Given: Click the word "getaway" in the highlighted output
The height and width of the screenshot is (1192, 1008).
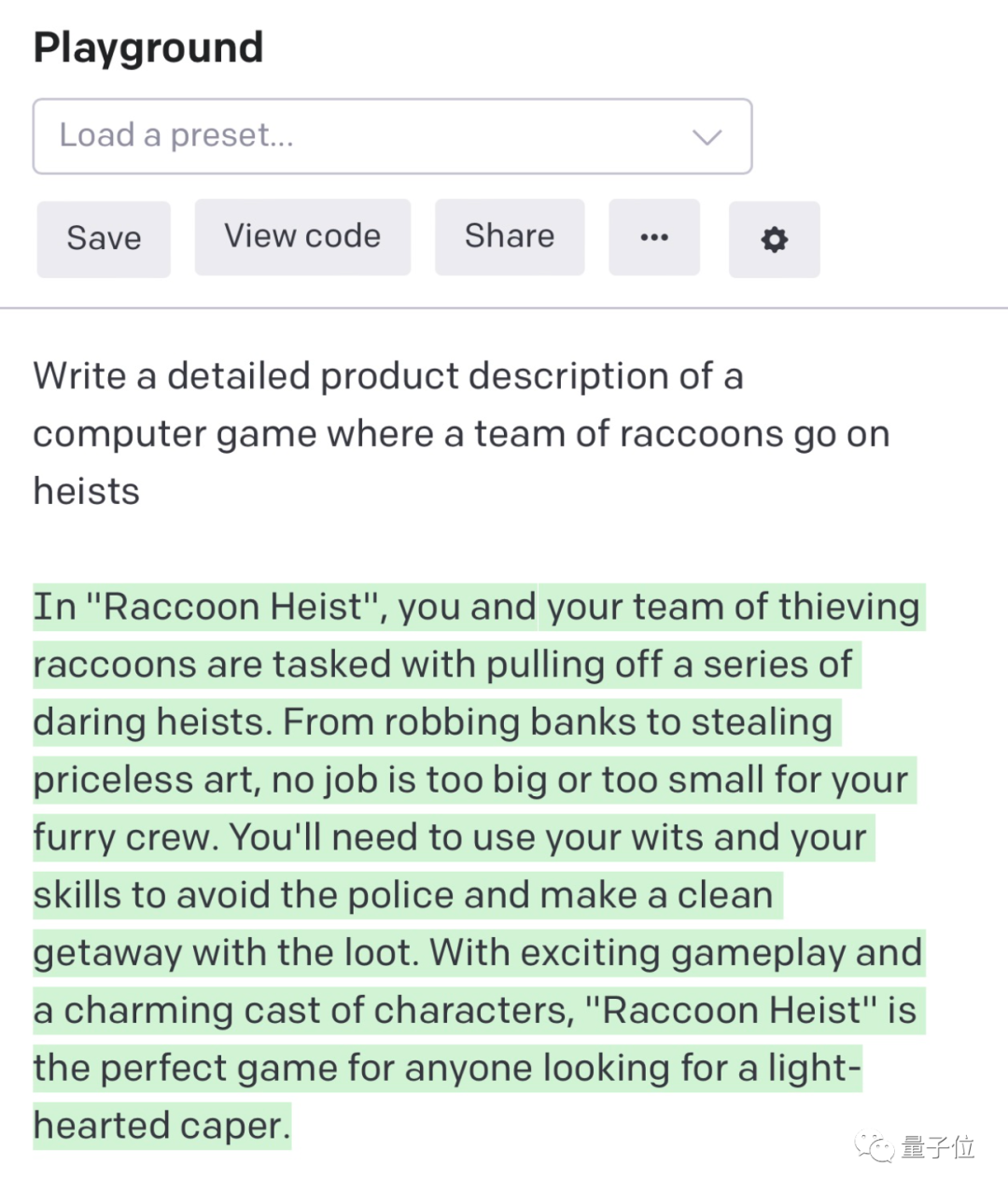Looking at the screenshot, I should coord(107,954).
